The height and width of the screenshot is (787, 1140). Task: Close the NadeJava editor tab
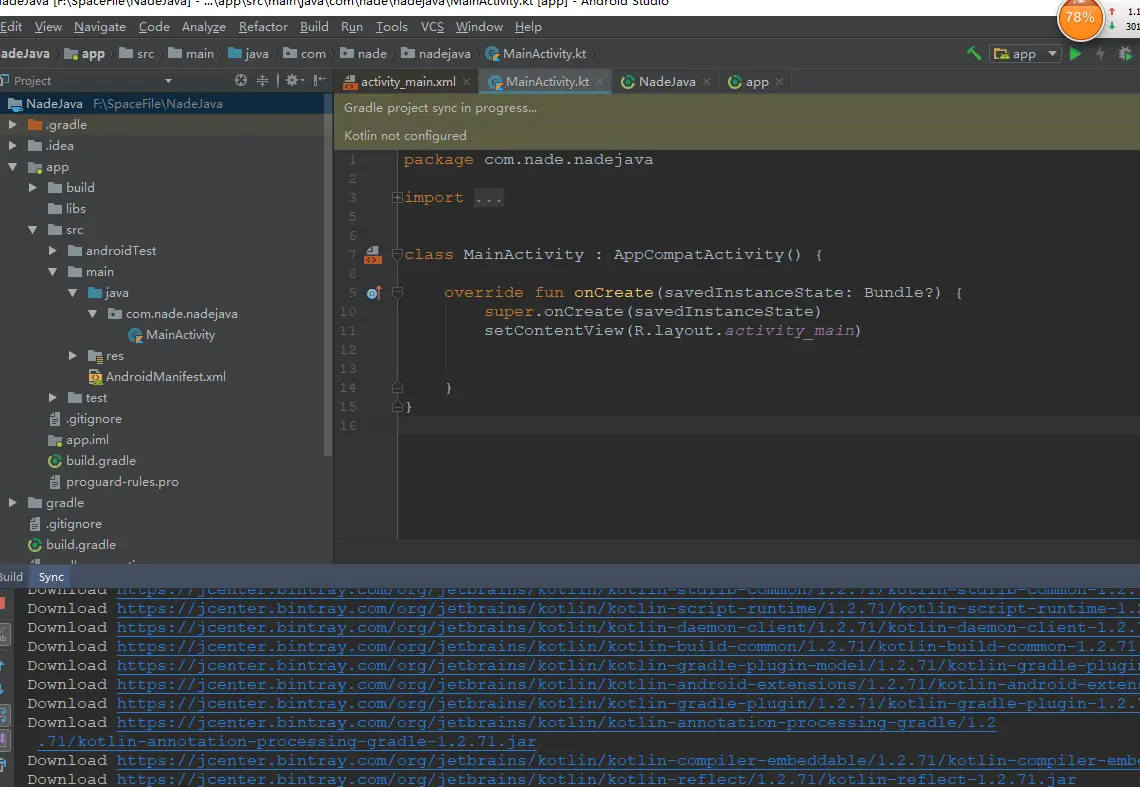[x=706, y=81]
